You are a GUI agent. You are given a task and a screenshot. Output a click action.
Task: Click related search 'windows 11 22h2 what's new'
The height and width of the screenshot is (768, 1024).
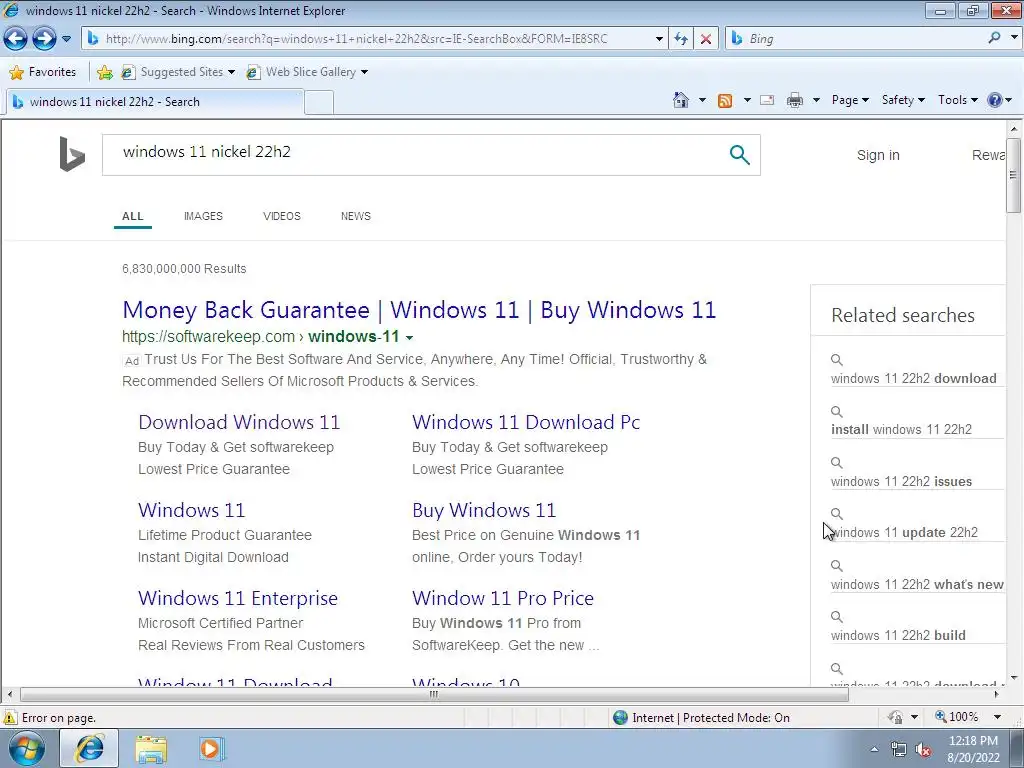917,585
